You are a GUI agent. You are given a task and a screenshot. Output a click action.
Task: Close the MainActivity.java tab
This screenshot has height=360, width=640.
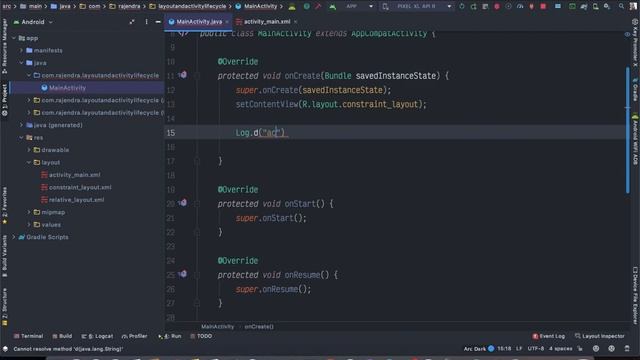[x=227, y=22]
